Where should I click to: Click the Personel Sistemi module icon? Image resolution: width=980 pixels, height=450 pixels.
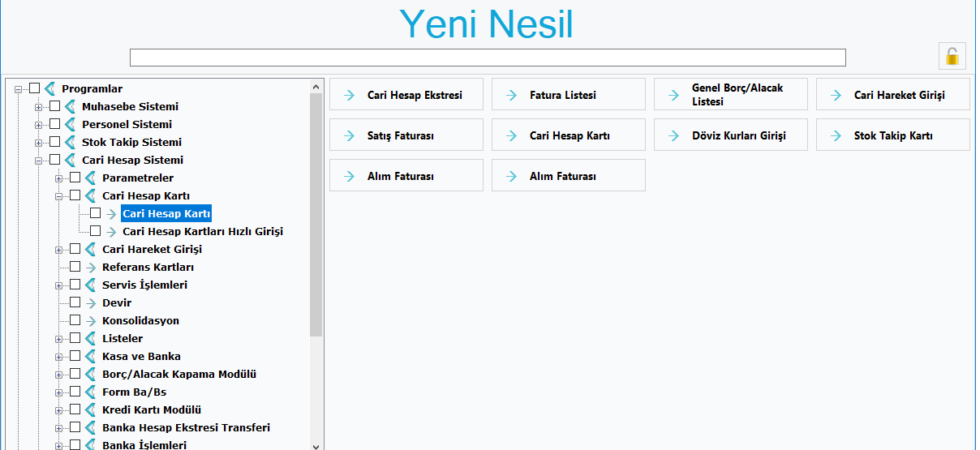pyautogui.click(x=71, y=125)
